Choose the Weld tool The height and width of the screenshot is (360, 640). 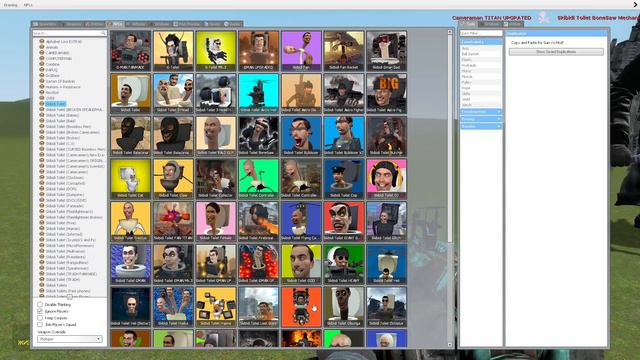481,99
